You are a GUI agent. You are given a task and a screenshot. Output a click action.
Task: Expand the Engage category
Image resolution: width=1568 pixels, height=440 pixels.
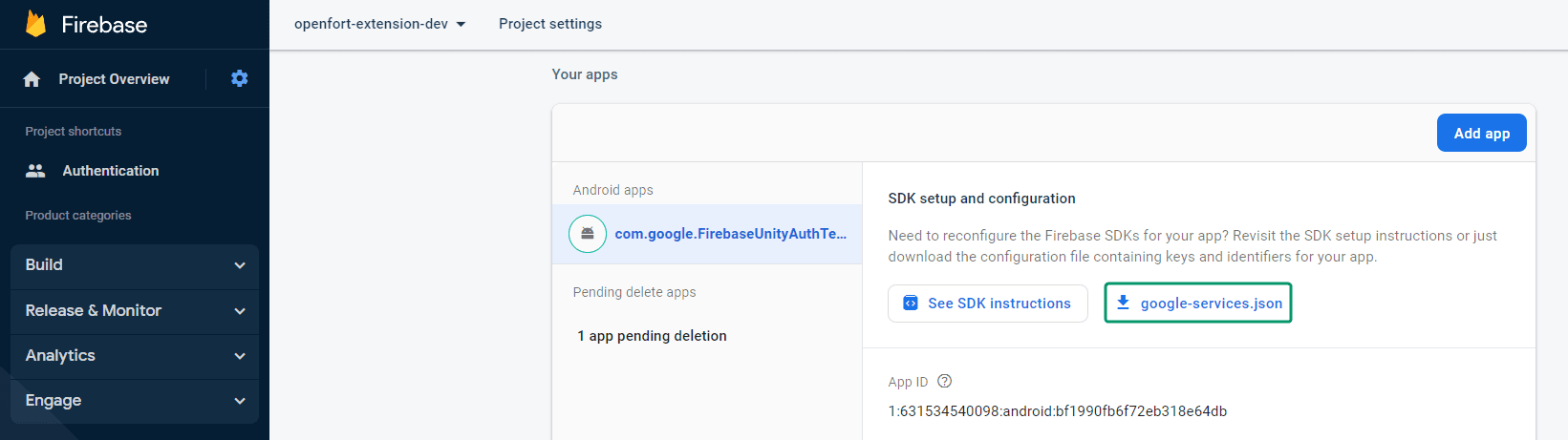pos(134,401)
